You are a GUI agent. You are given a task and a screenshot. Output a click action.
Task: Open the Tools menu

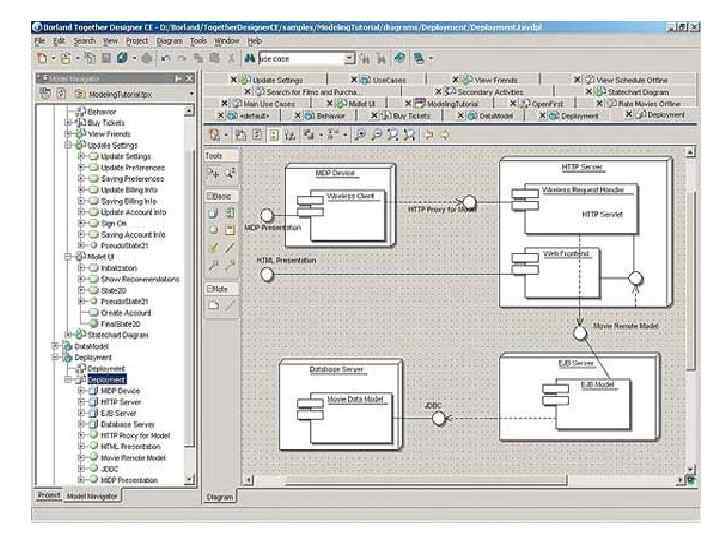pos(198,41)
